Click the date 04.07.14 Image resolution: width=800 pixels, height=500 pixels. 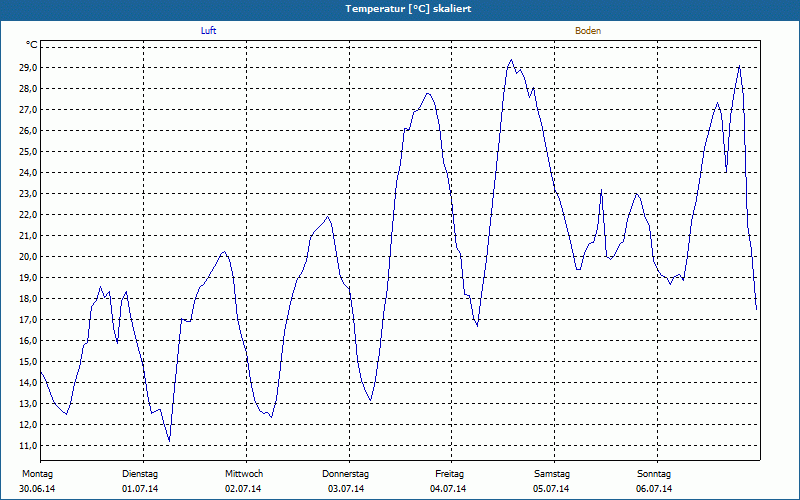click(448, 489)
